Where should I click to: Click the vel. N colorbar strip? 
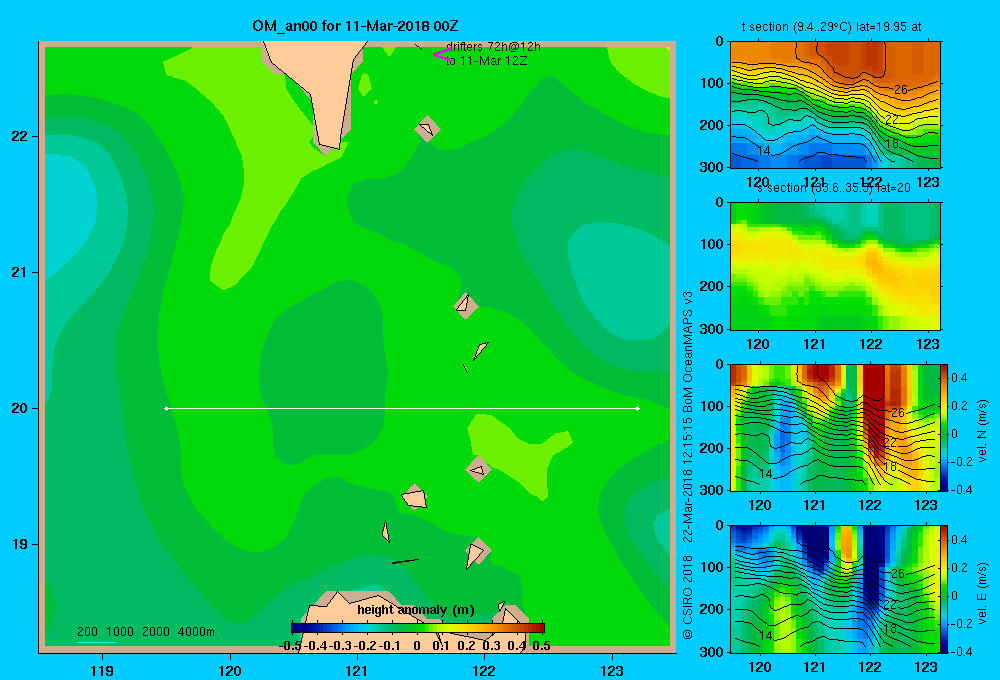(944, 427)
